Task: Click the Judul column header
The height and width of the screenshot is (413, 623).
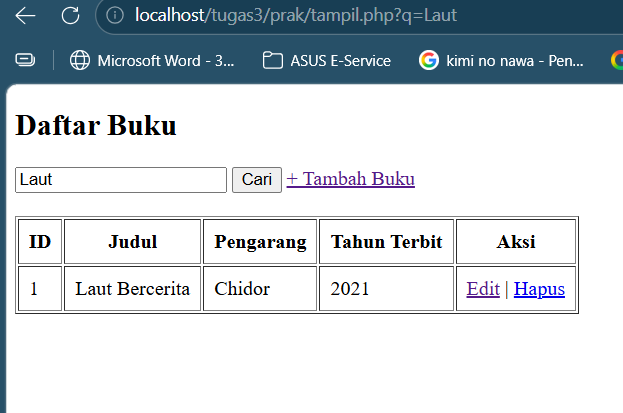Action: (133, 242)
